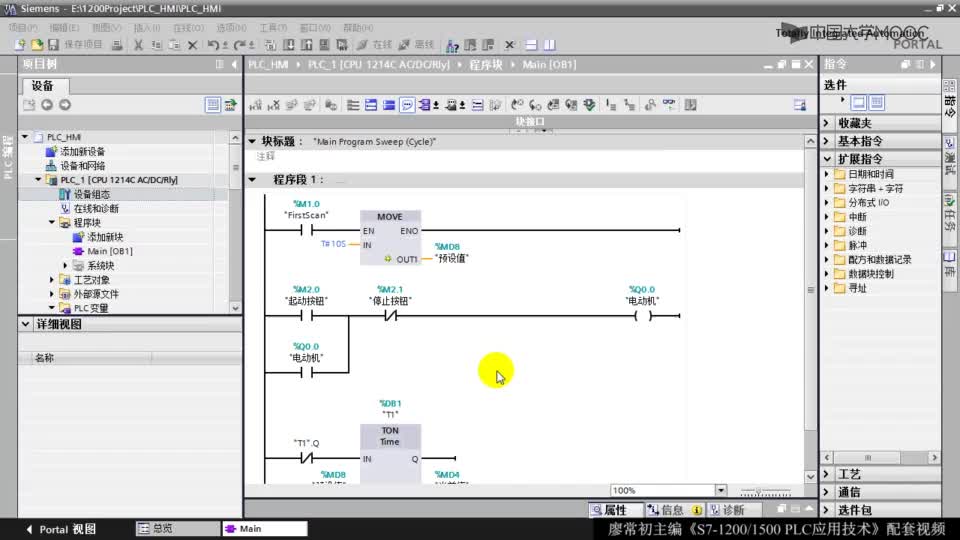The width and height of the screenshot is (960, 540).
Task: Collapse the 程序块 folder
Action: pos(52,222)
